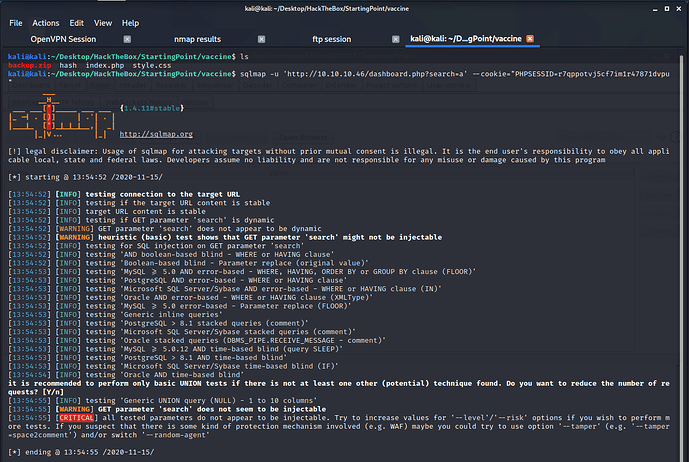Open the Help menu
The width and height of the screenshot is (689, 462).
tap(130, 23)
